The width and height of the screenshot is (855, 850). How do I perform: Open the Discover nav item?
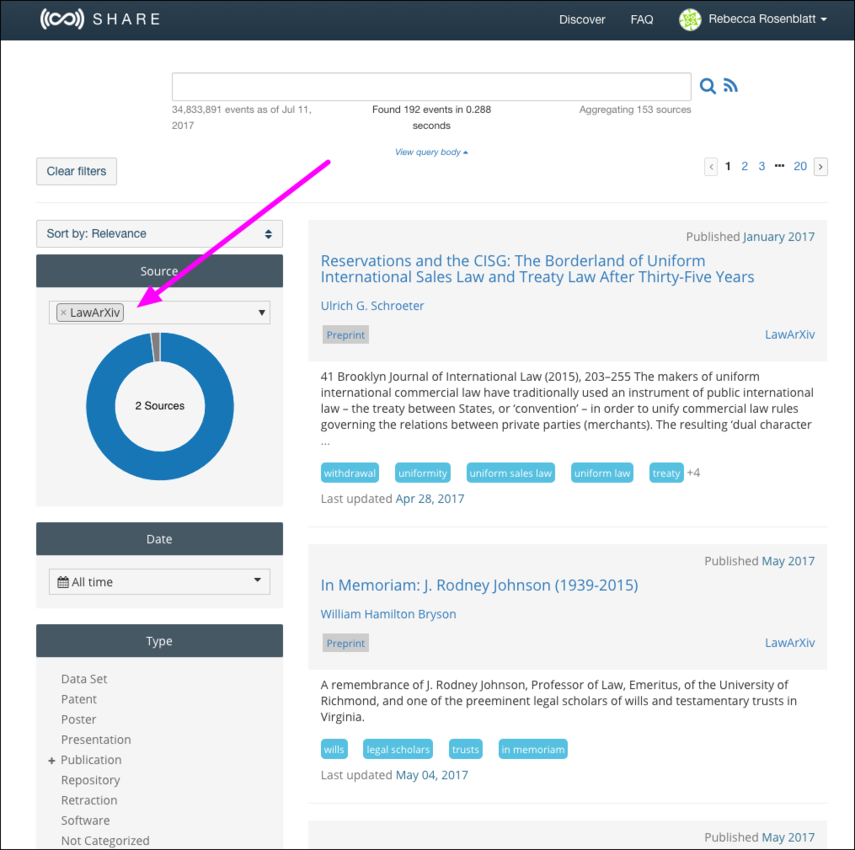[582, 20]
